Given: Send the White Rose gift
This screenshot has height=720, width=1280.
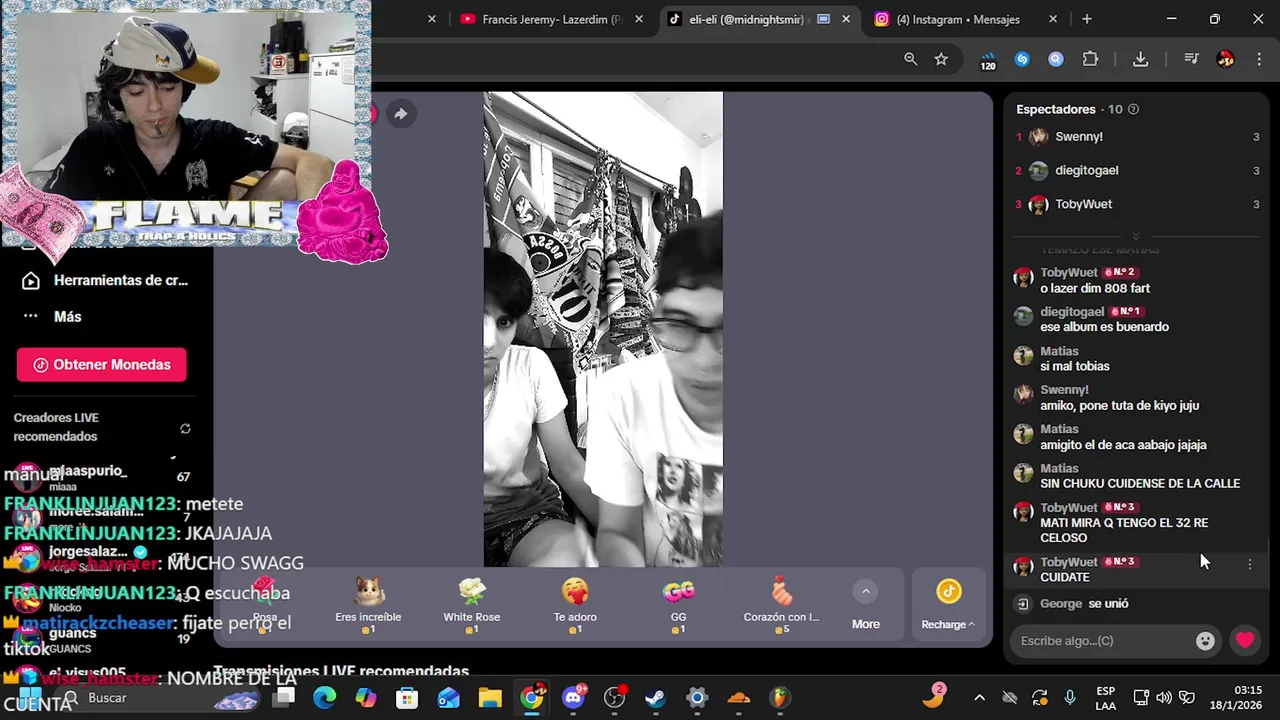Looking at the screenshot, I should 472,605.
